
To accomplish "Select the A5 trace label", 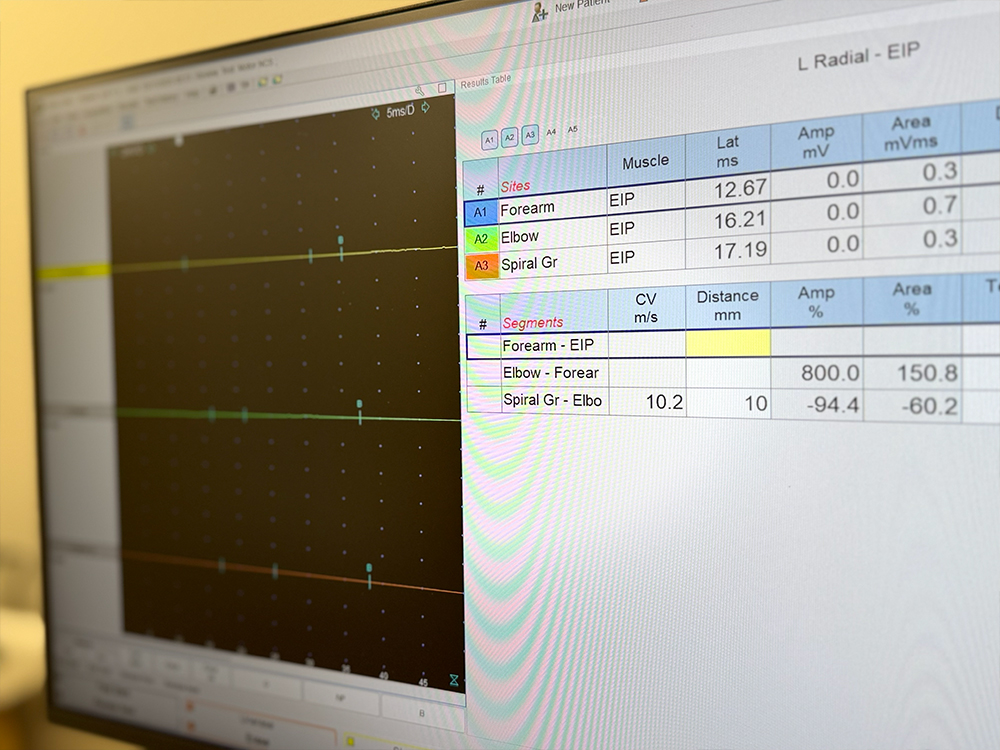I will pos(573,129).
